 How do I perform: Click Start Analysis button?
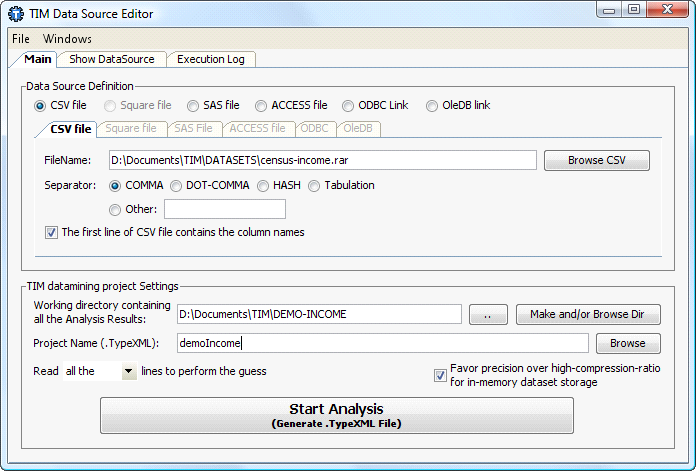pos(336,415)
